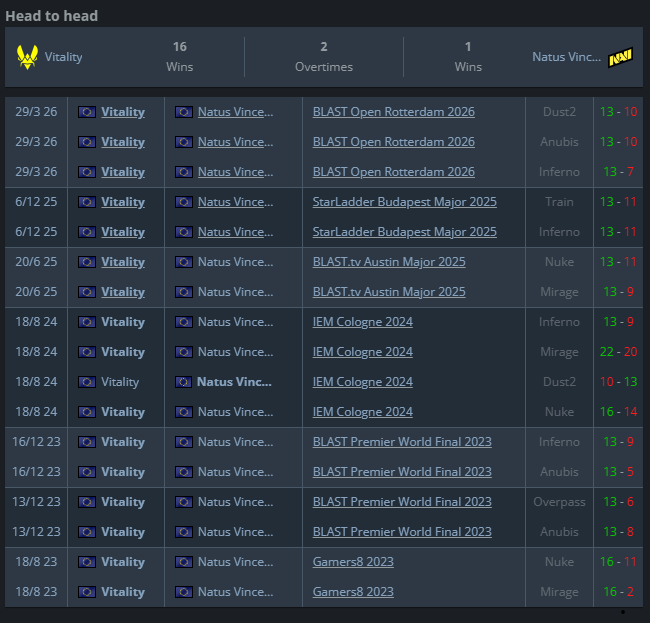Open Natus Vincere link in Anubis 13-10 row
This screenshot has width=650, height=623.
point(235,142)
